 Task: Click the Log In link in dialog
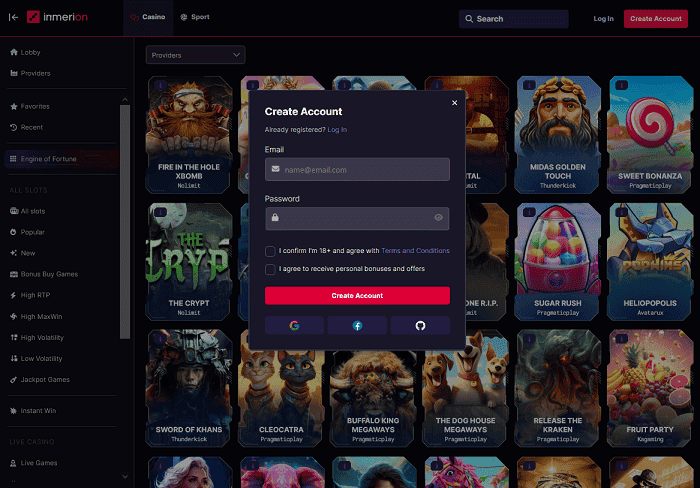pos(337,129)
